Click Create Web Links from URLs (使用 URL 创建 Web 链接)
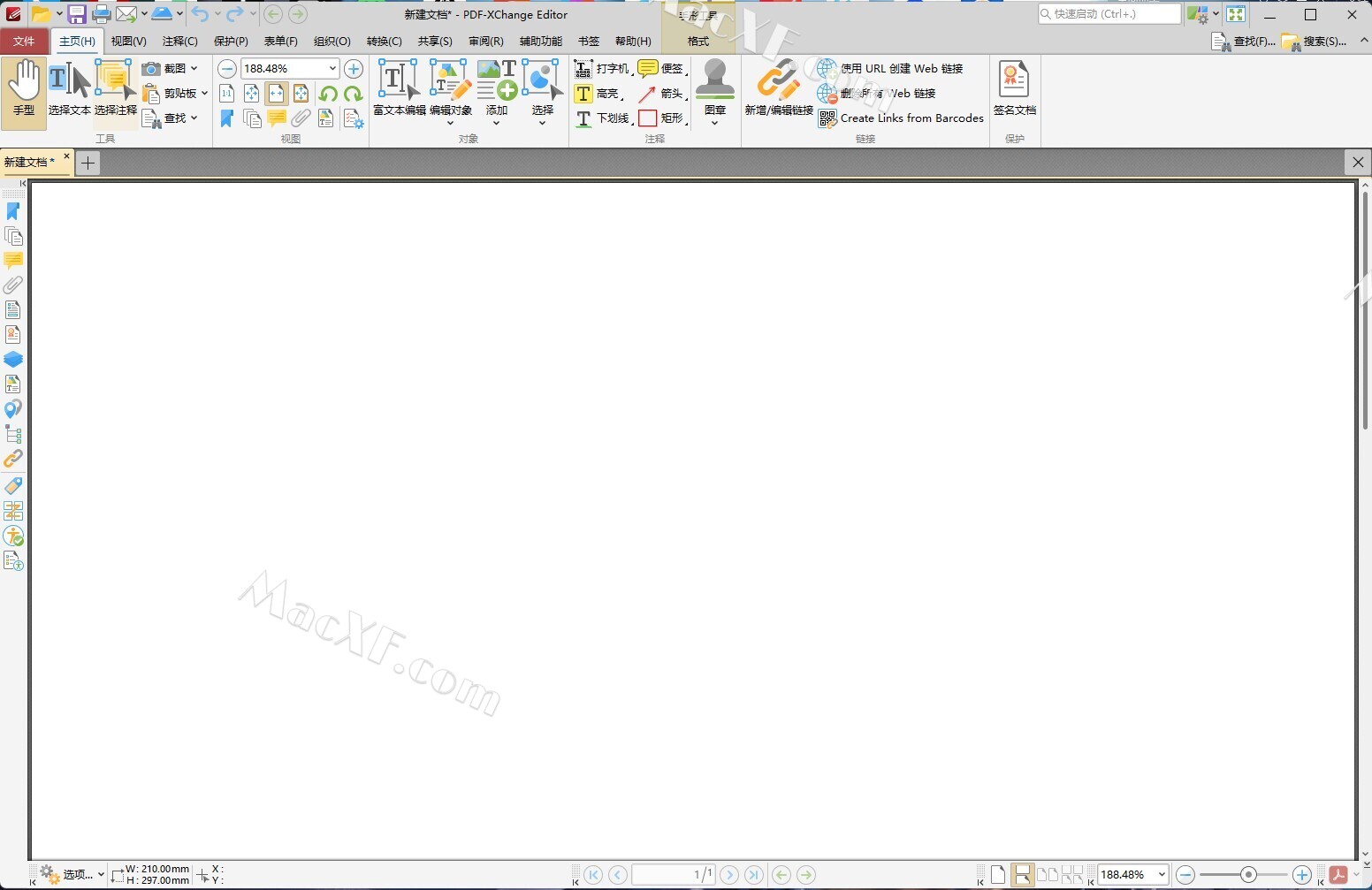 pyautogui.click(x=890, y=68)
